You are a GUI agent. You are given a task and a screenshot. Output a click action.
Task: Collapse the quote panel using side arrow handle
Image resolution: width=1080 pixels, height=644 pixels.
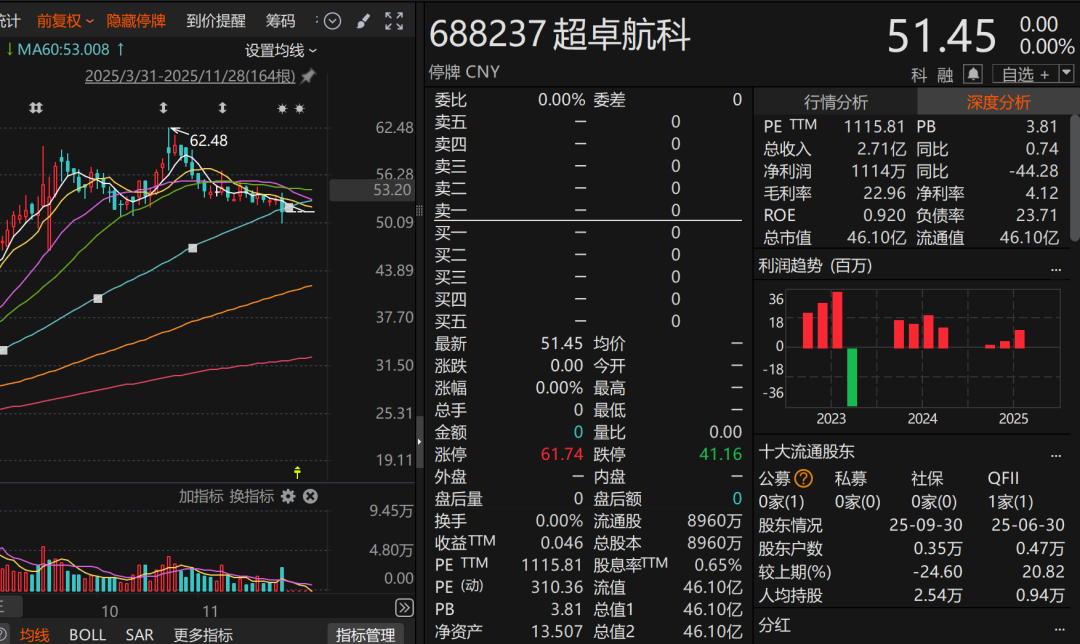419,442
